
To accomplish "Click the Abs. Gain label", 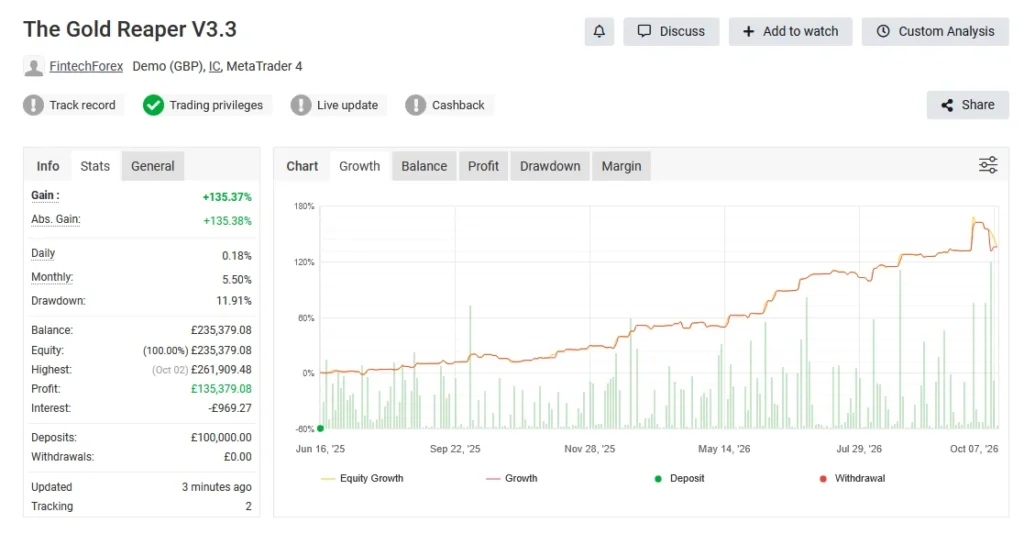I will [56, 219].
